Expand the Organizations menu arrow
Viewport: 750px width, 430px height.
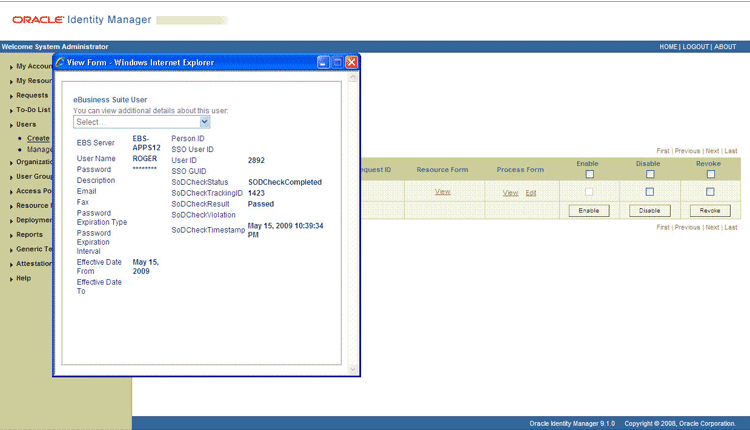click(11, 163)
